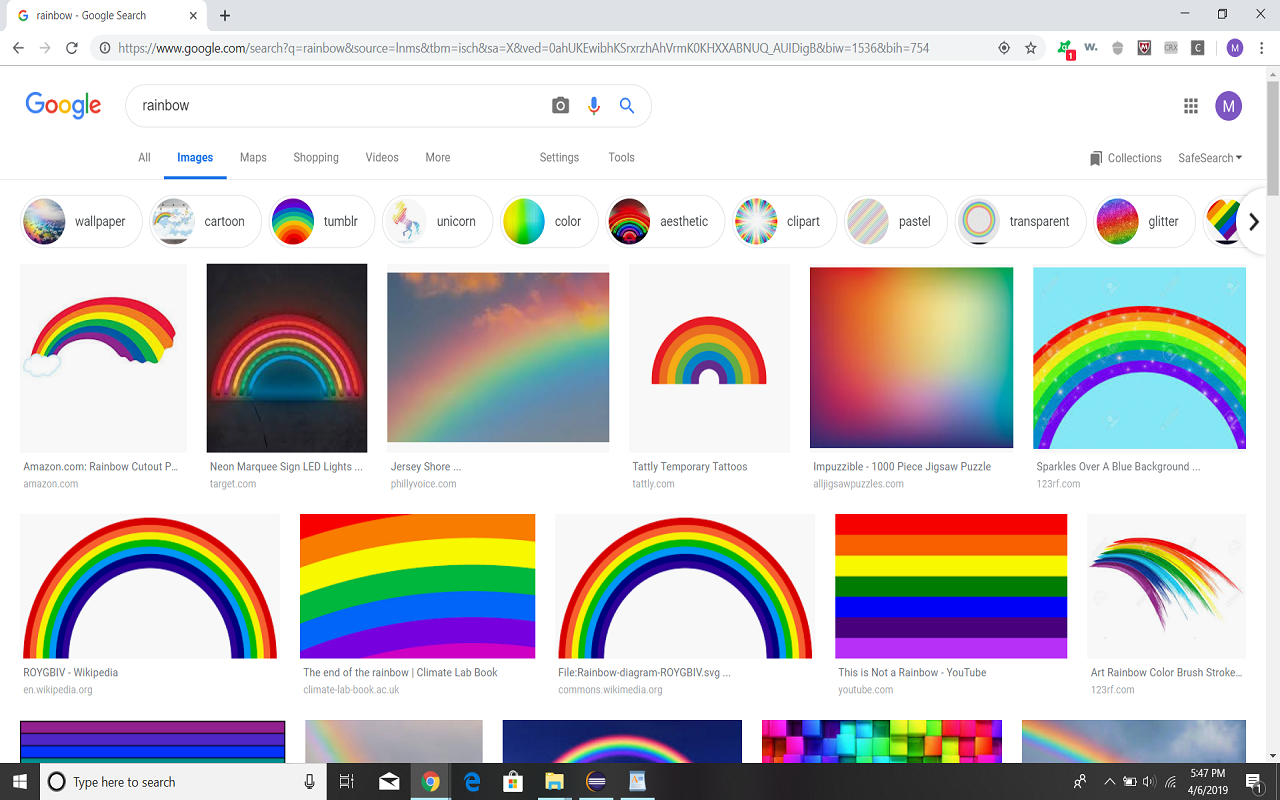
Task: Click the blue magnifier search button
Action: 627,106
